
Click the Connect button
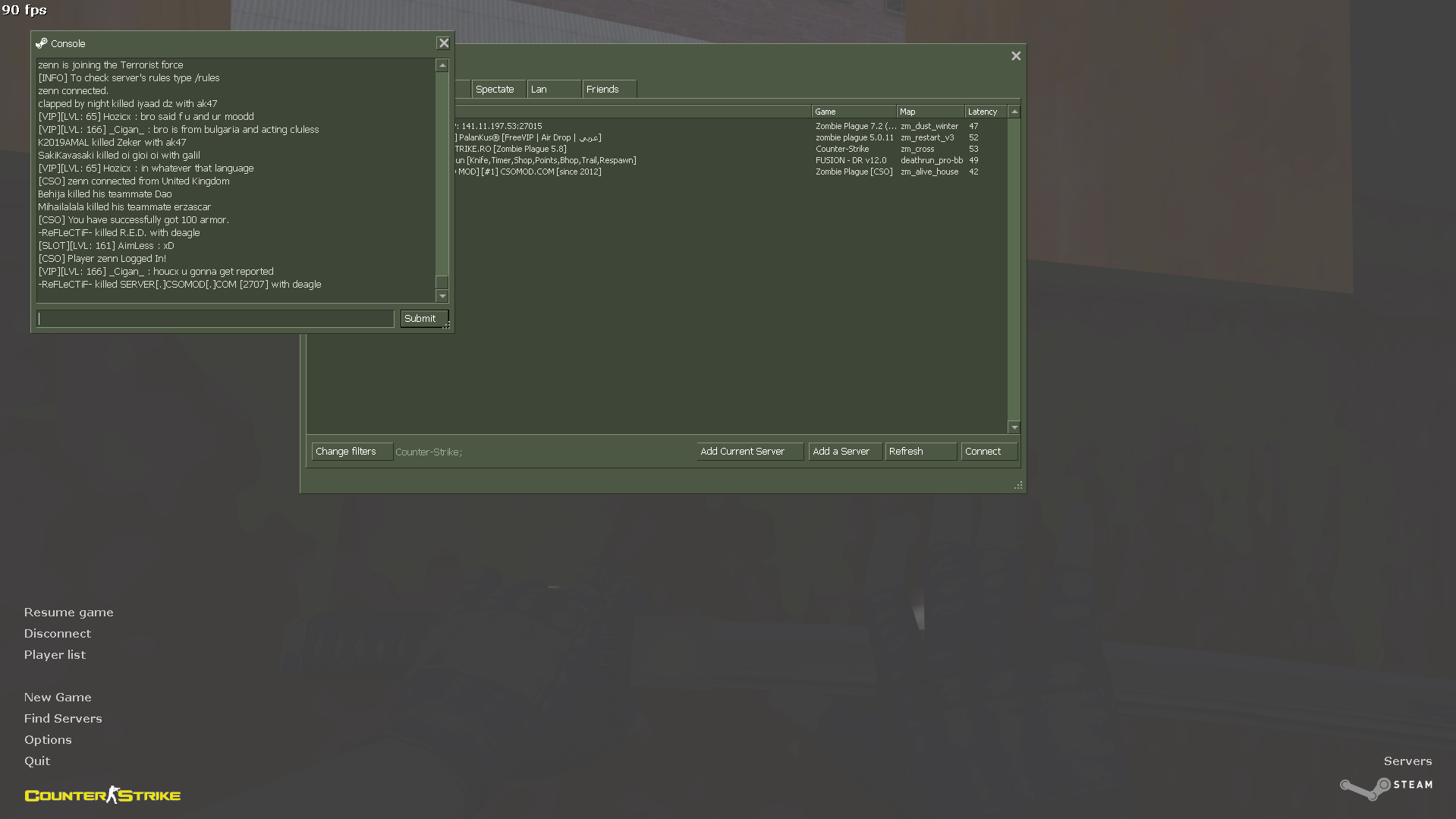[x=988, y=452]
